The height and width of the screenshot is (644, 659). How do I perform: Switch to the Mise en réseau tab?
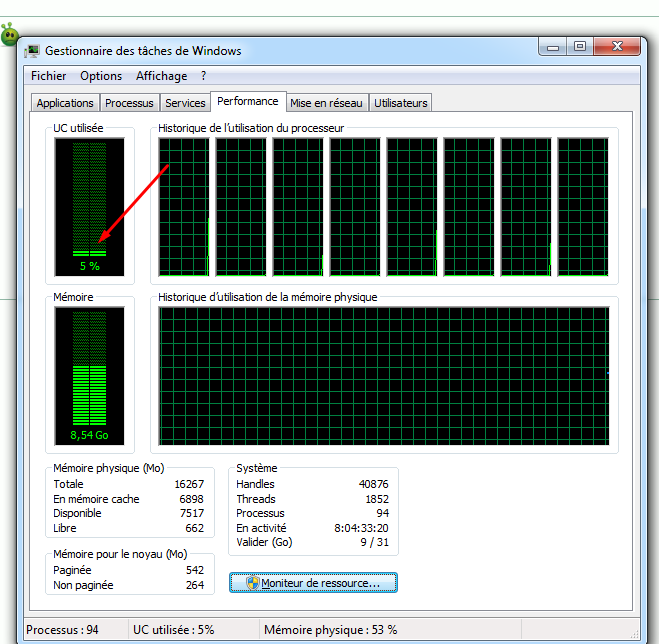point(326,103)
